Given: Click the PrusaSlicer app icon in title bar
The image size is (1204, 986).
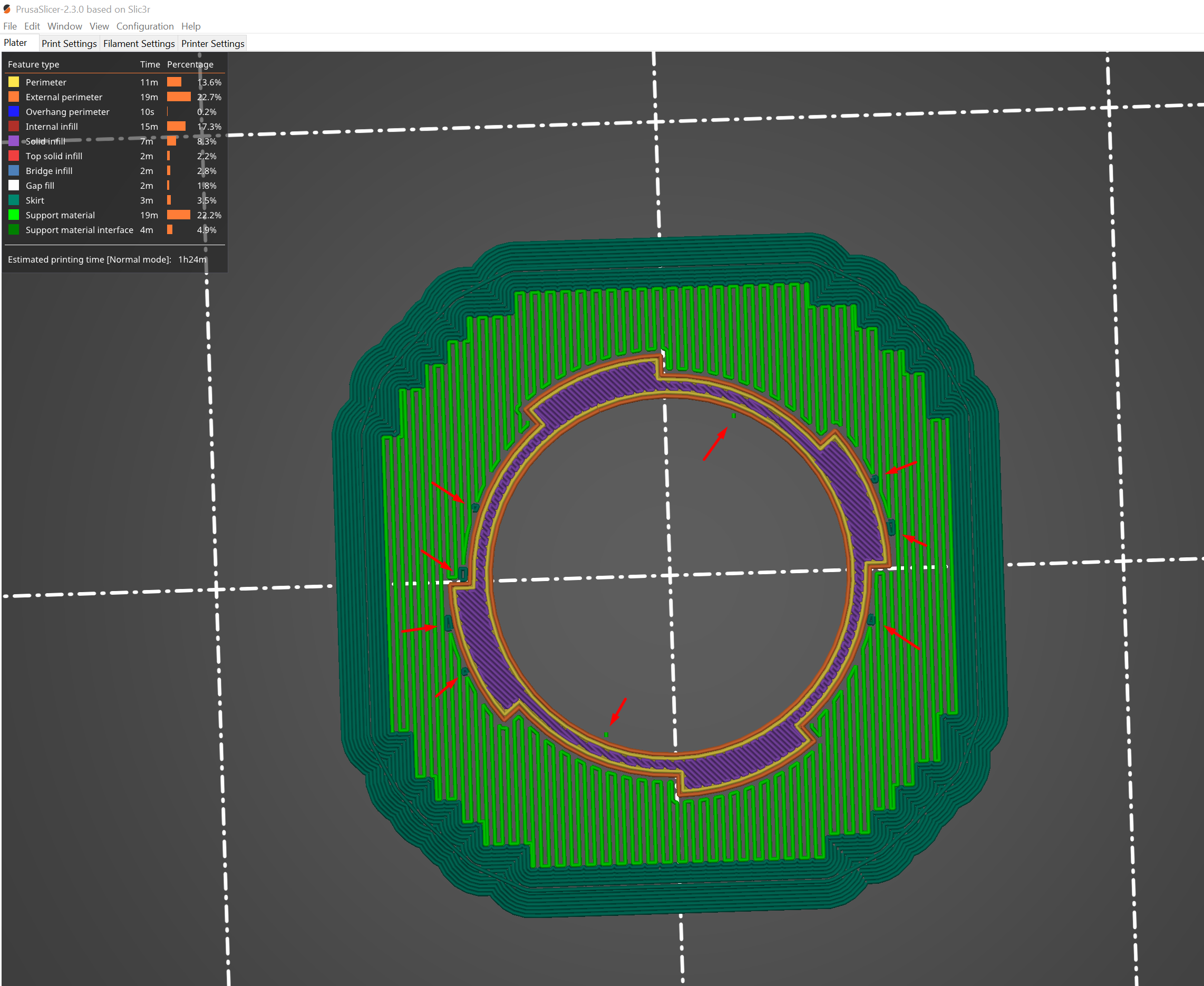Looking at the screenshot, I should pos(7,9).
